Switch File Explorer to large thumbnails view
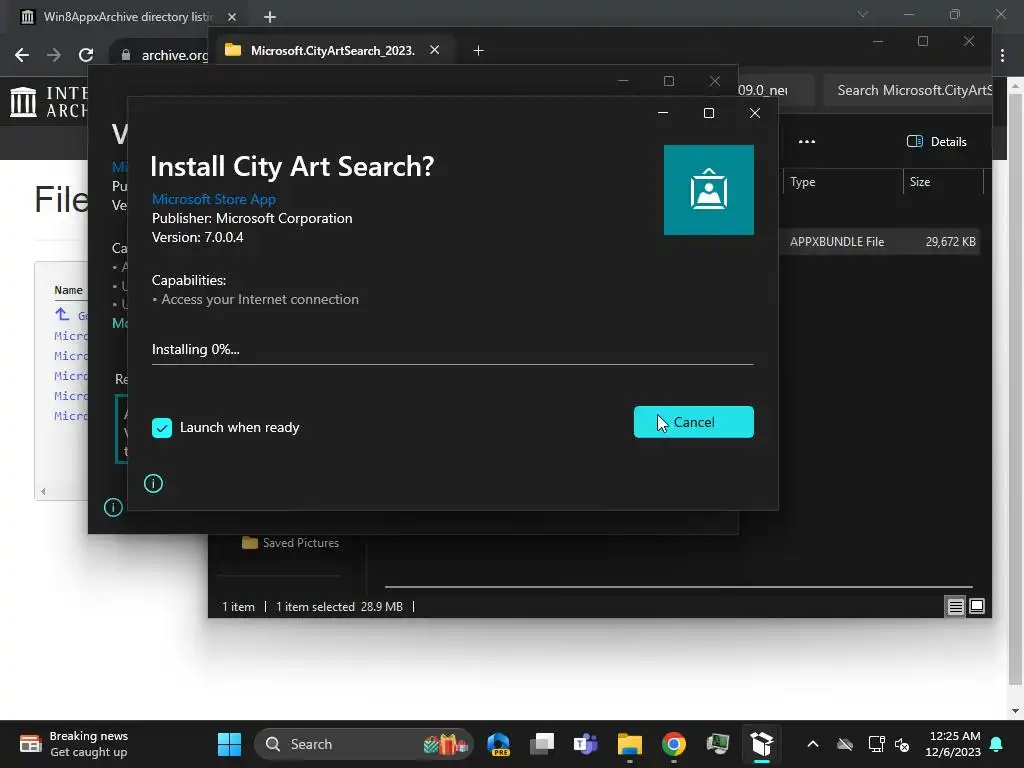The height and width of the screenshot is (768, 1024). 977,607
